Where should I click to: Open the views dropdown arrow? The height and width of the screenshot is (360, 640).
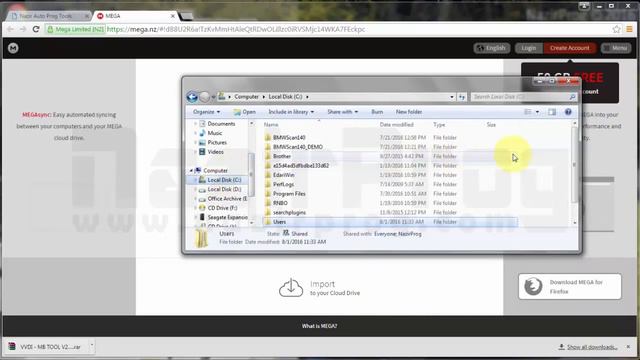pos(537,112)
